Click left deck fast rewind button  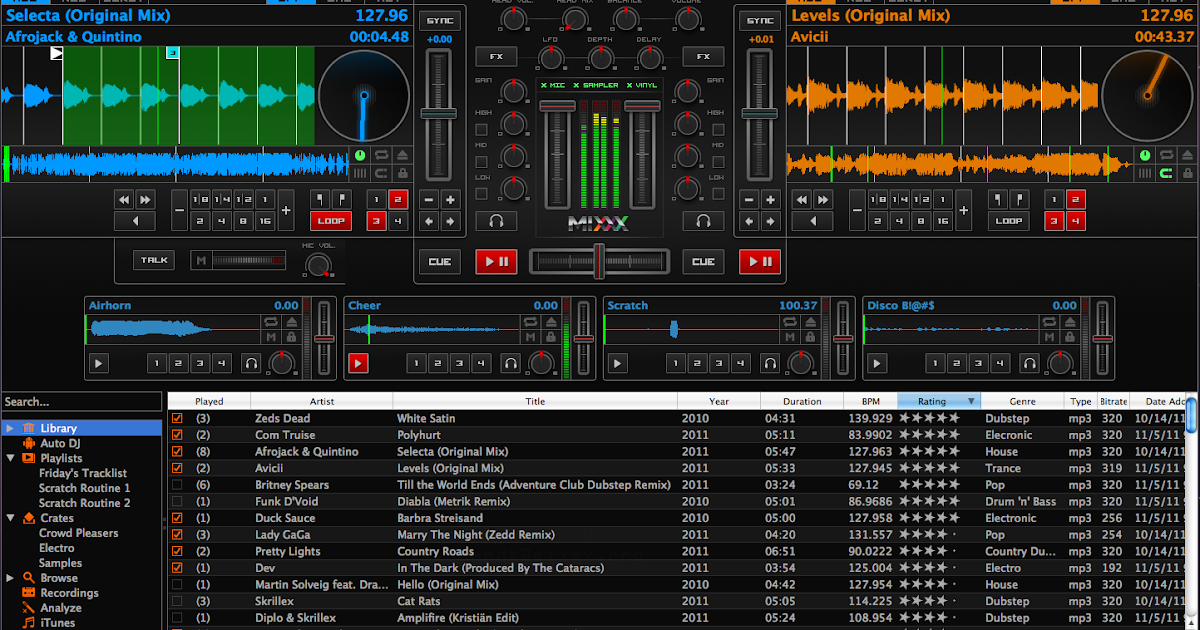125,199
